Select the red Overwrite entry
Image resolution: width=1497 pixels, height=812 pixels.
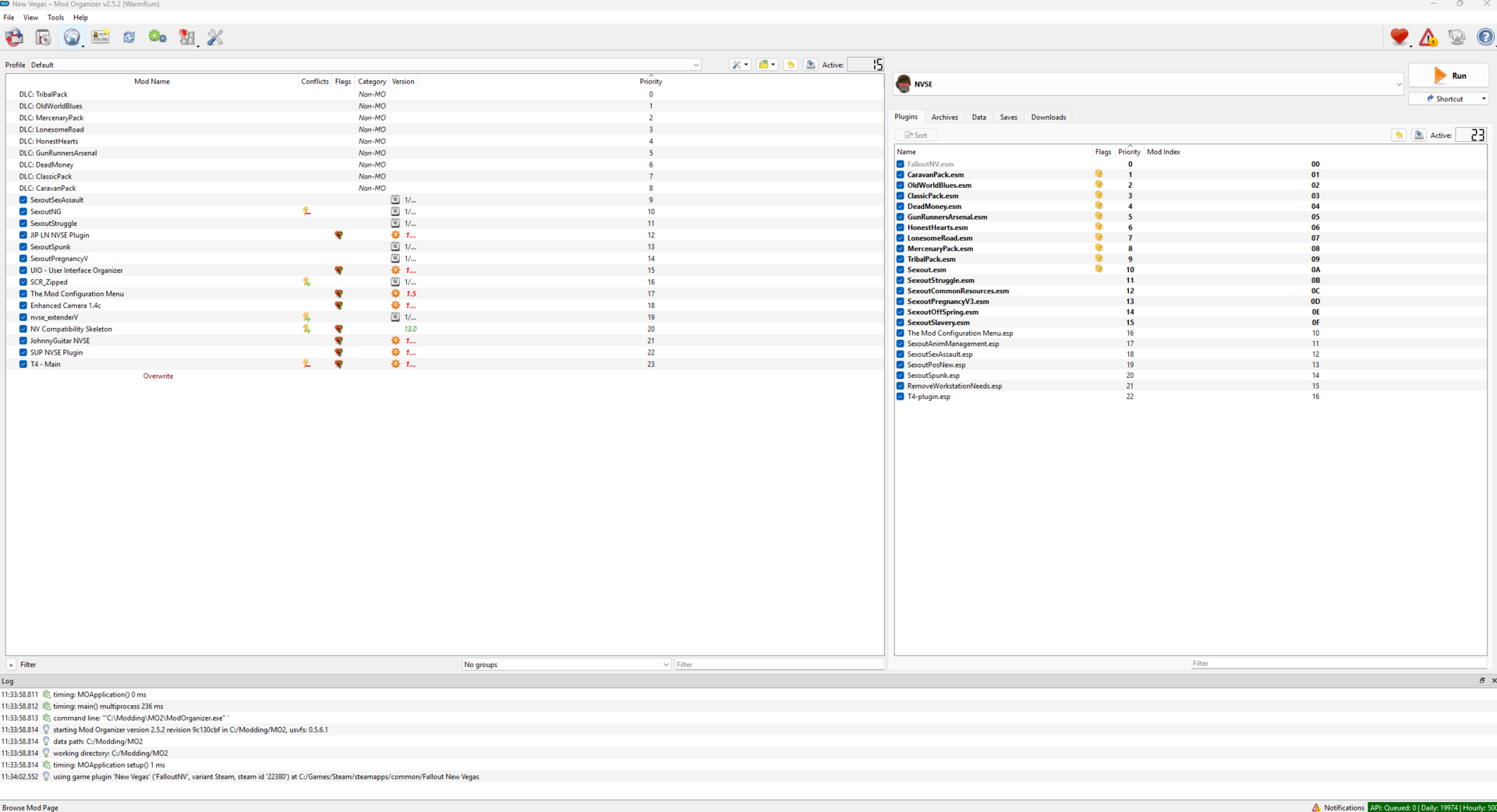pos(158,376)
